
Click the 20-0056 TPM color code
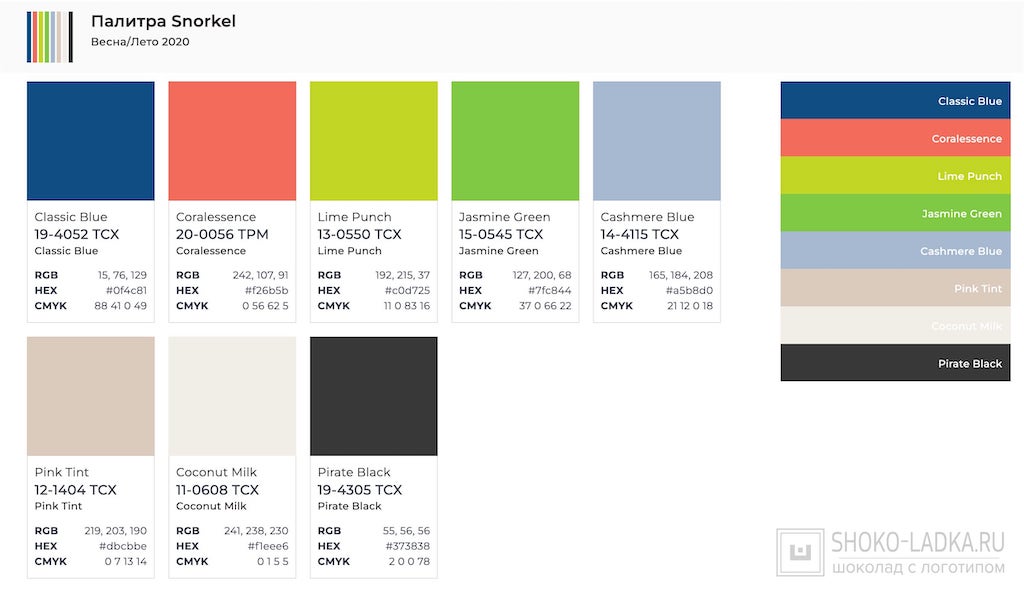coord(222,234)
